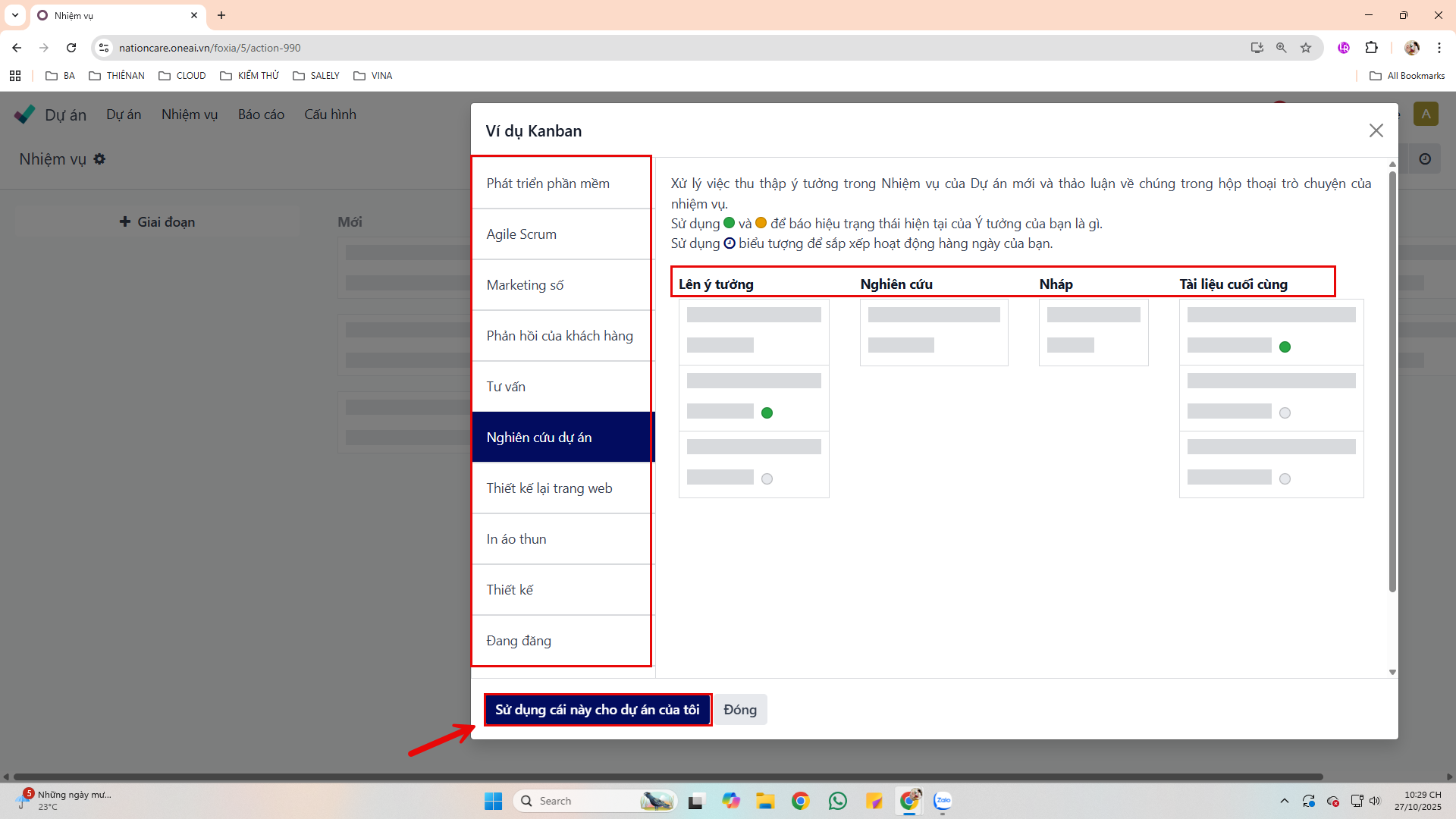This screenshot has width=1456, height=819.
Task: Close the Ví dụ Kanban dialog with X
Action: point(1376,130)
